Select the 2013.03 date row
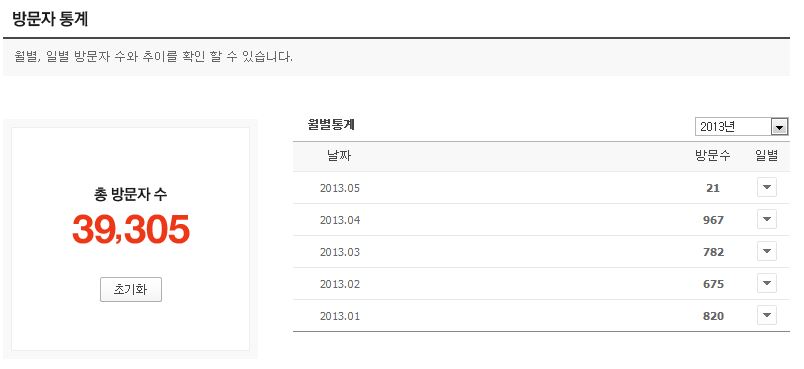 point(541,252)
